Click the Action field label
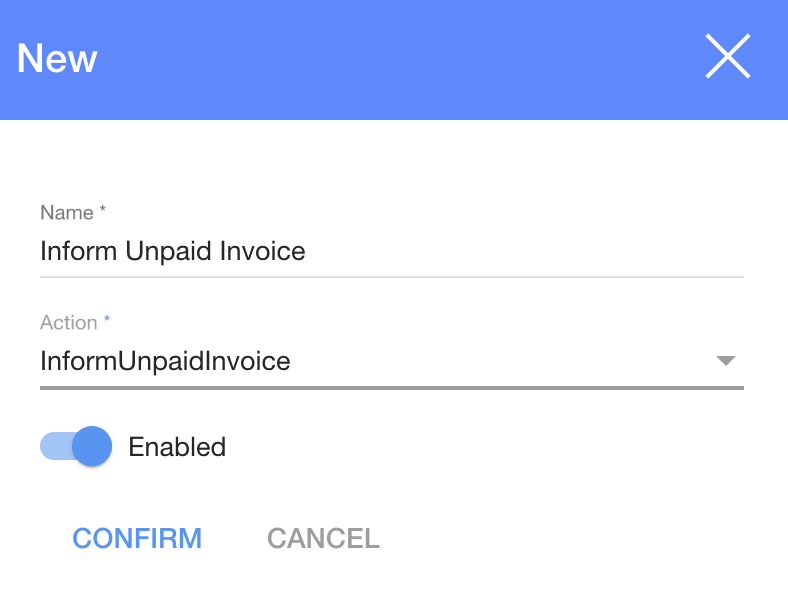Image resolution: width=788 pixels, height=598 pixels. (68, 322)
